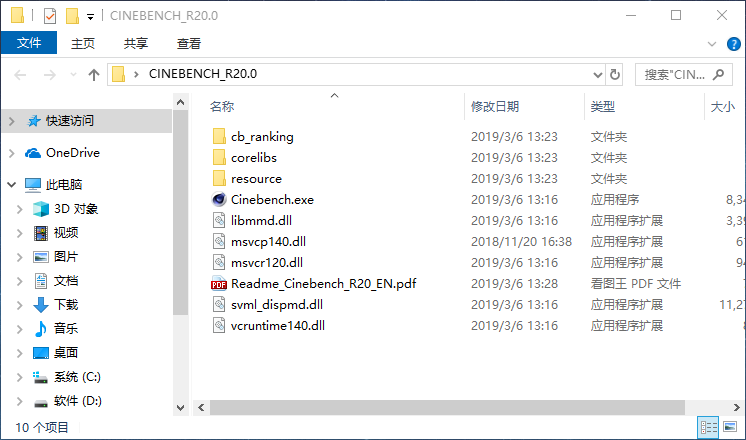Open the help question mark icon
Screen dimensions: 746x440
pos(734,44)
